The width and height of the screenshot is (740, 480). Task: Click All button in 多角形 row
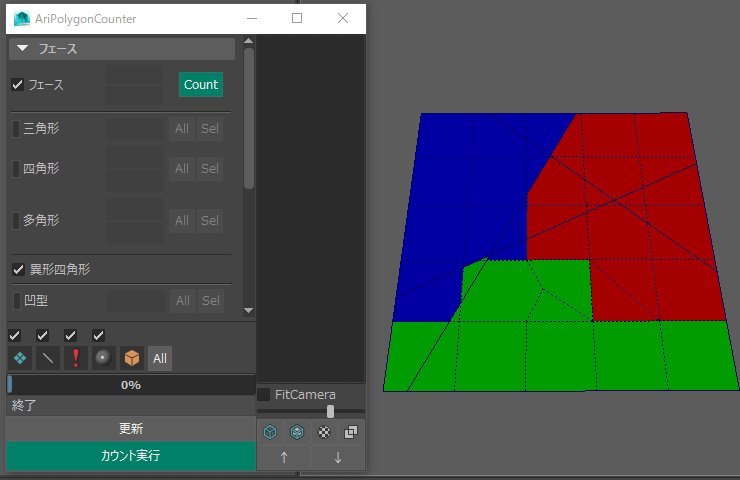(182, 220)
